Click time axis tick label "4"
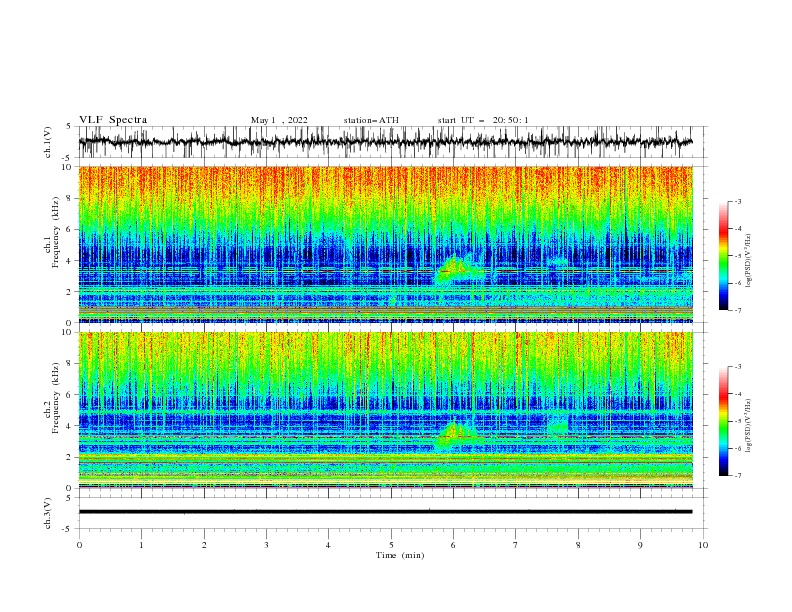This screenshot has width=792, height=612. click(328, 545)
